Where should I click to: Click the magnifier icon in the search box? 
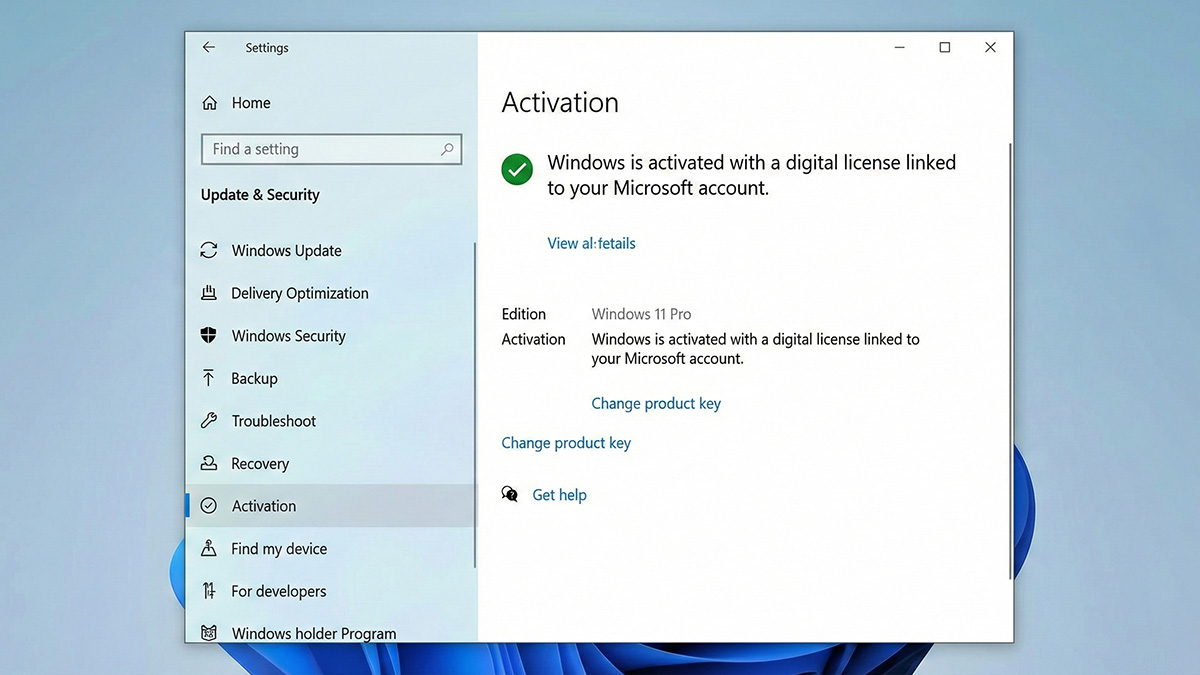pos(447,148)
